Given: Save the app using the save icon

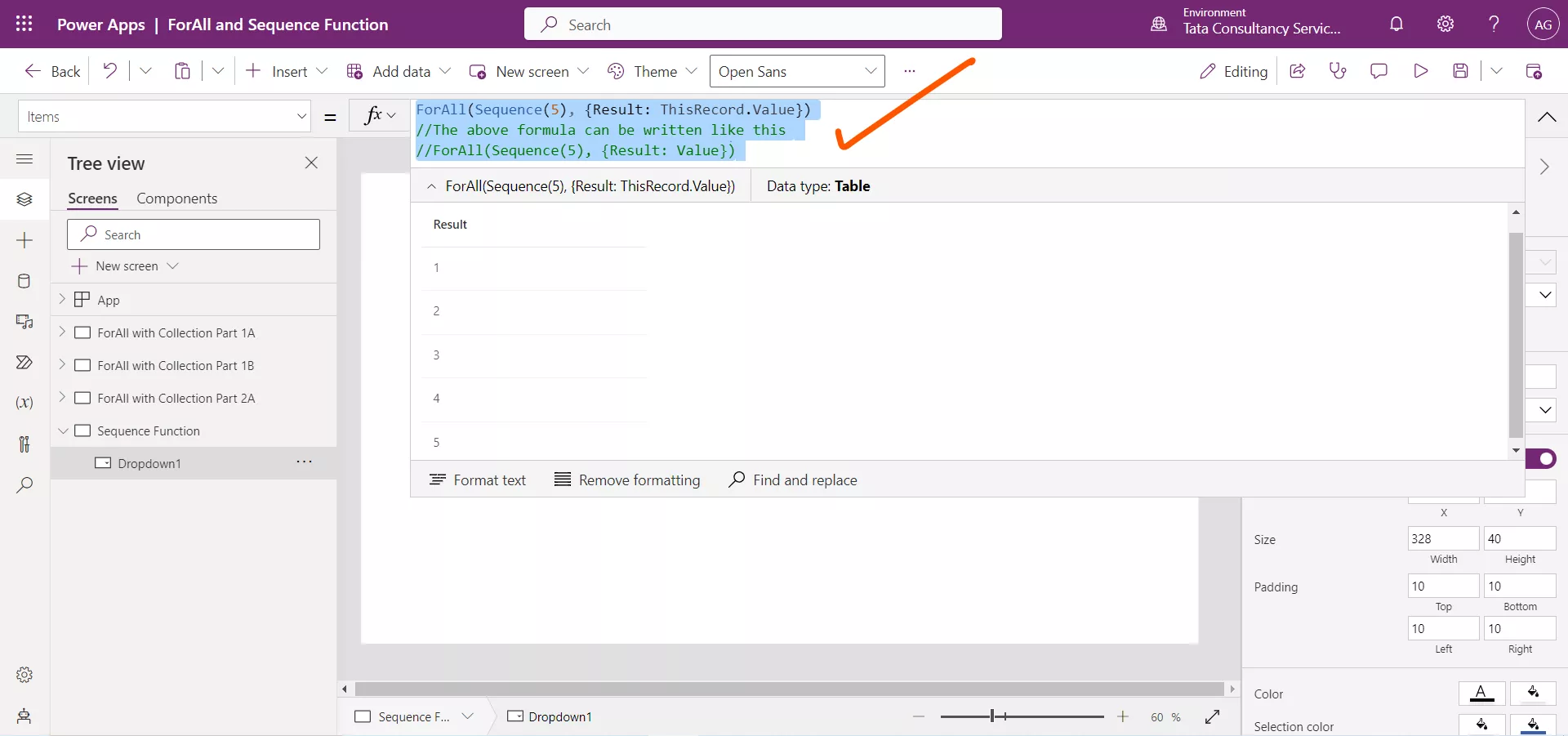Looking at the screenshot, I should click(1461, 71).
